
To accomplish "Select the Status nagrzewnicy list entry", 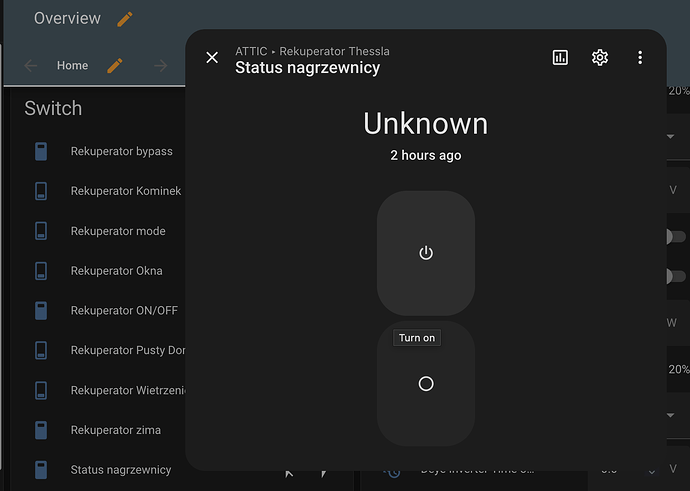I will 120,470.
